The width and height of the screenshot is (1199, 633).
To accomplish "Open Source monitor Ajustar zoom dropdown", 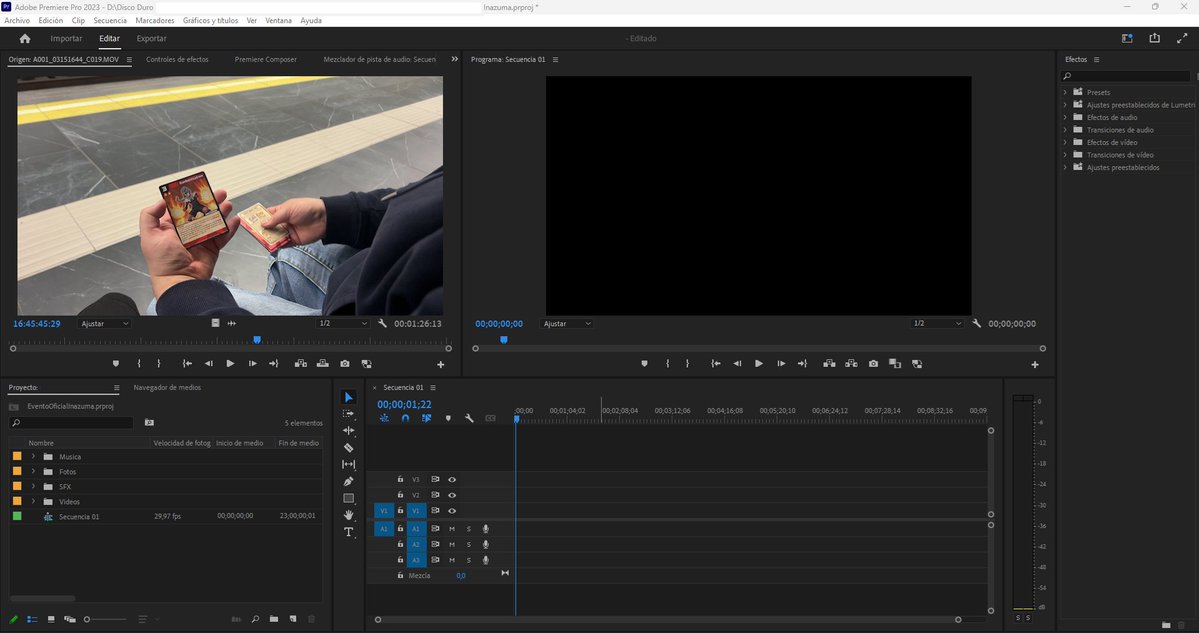I will [106, 323].
